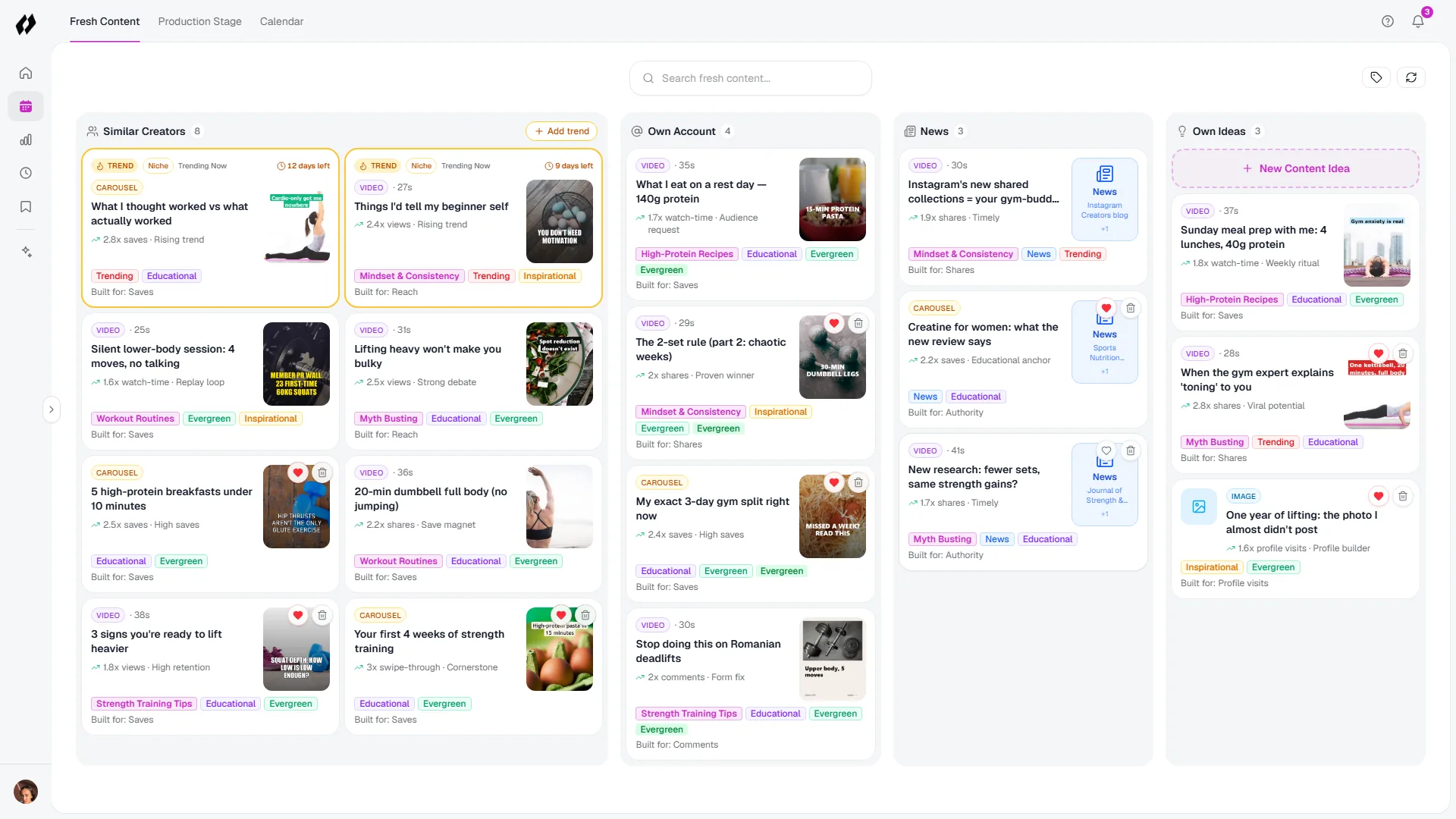1456x819 pixels.
Task: Delete '3 signs you're ready to lift heavier' card
Action: (x=322, y=615)
